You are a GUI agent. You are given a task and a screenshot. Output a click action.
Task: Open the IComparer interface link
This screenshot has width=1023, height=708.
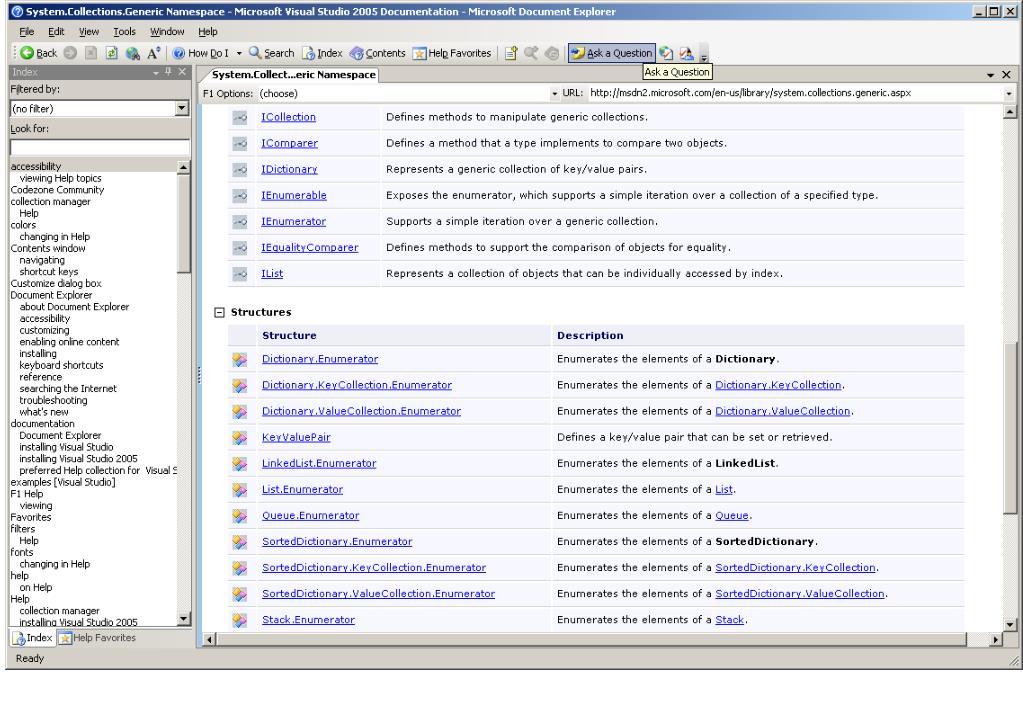pos(290,143)
